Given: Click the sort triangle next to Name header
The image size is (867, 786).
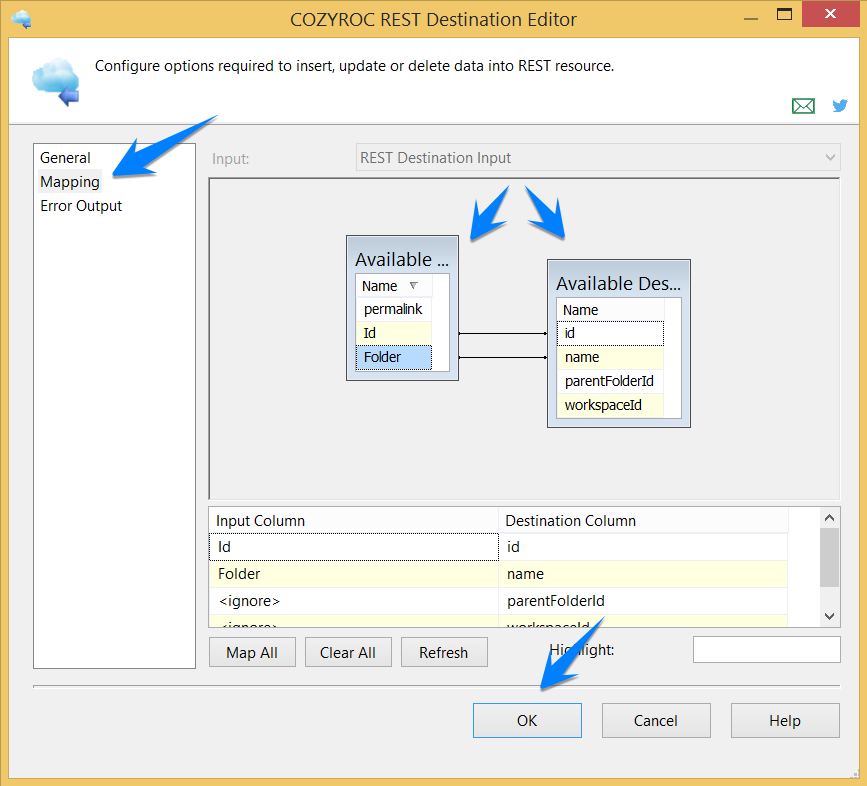Looking at the screenshot, I should coord(413,286).
